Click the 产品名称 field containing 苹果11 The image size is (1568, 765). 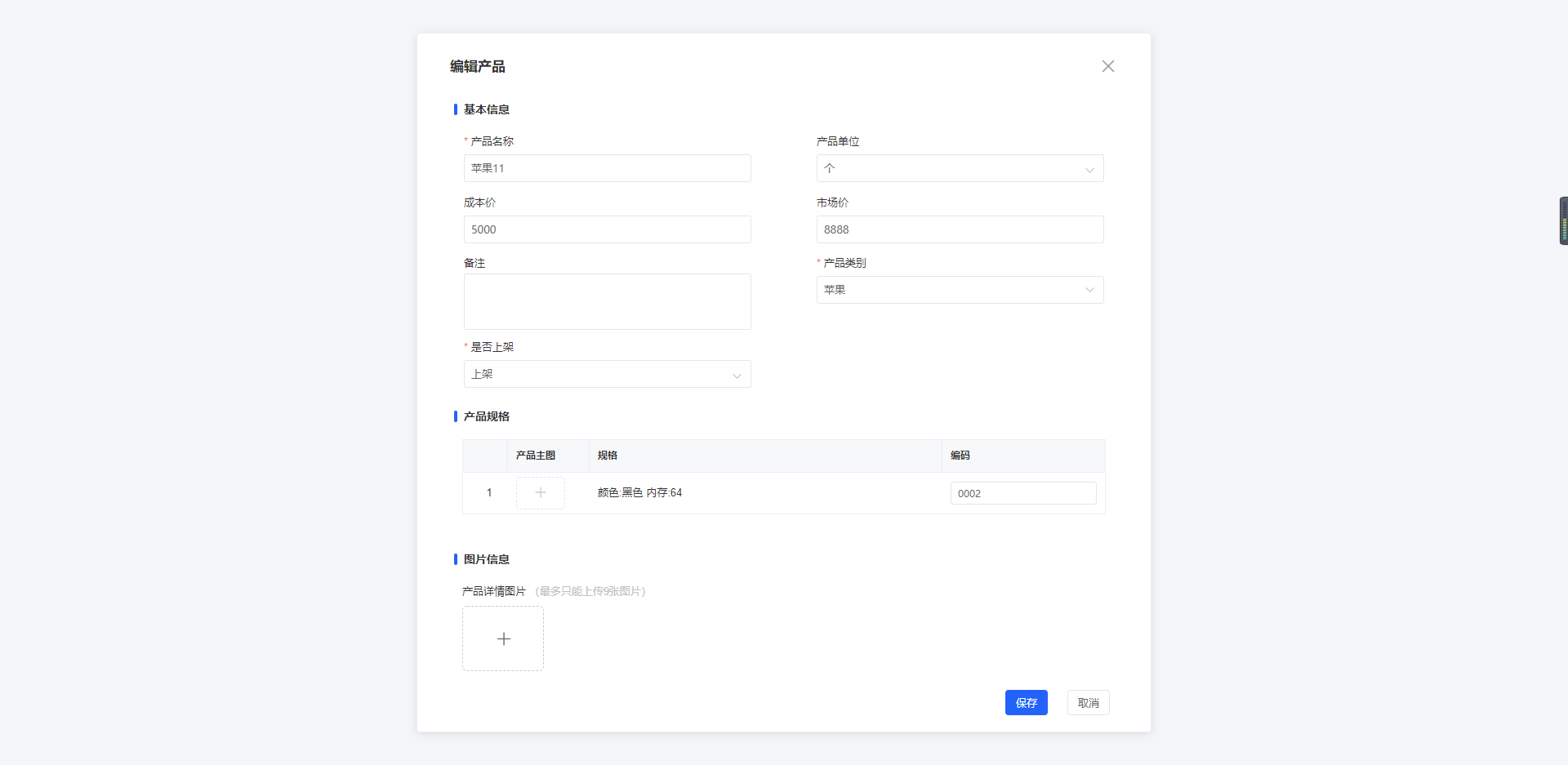(607, 168)
